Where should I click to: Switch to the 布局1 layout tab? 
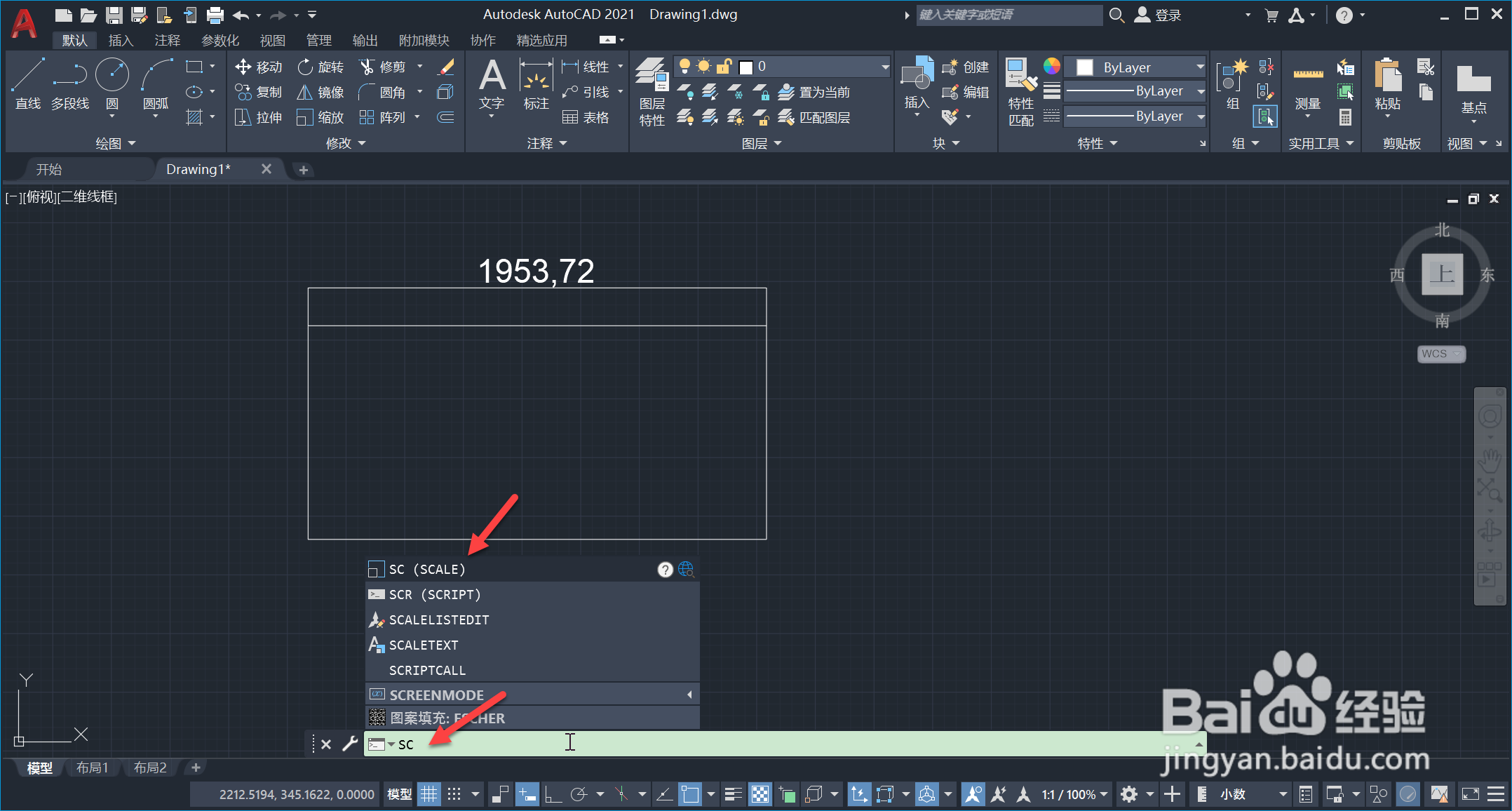92,768
